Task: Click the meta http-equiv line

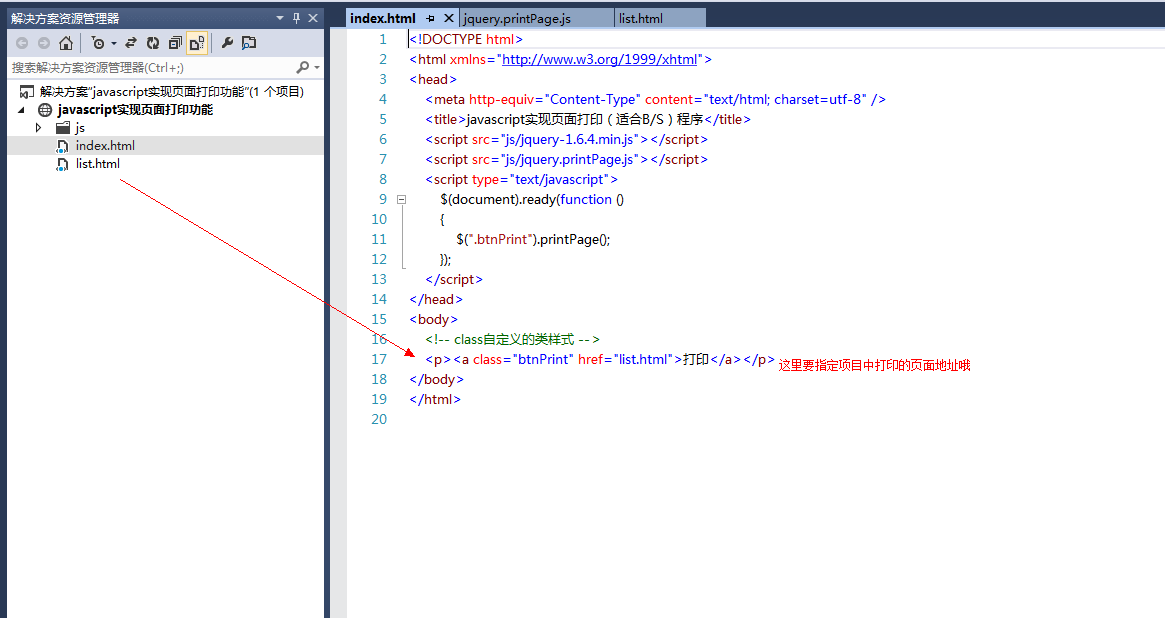Action: 655,100
